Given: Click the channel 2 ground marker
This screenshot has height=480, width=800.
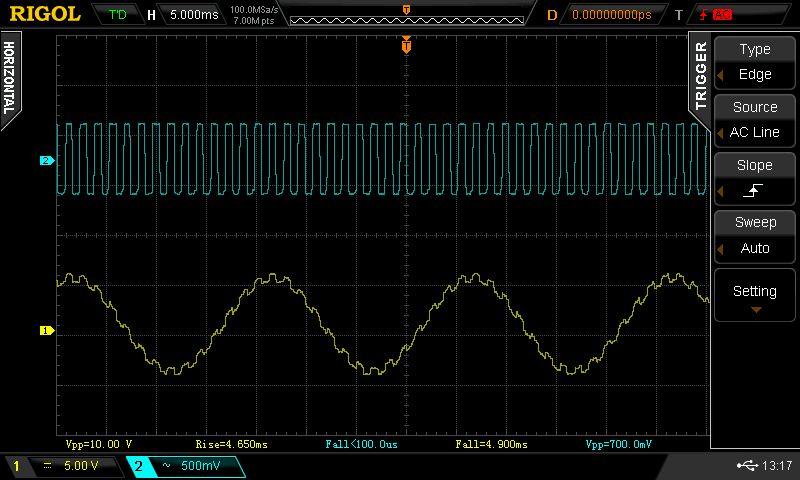Looking at the screenshot, I should (46, 161).
